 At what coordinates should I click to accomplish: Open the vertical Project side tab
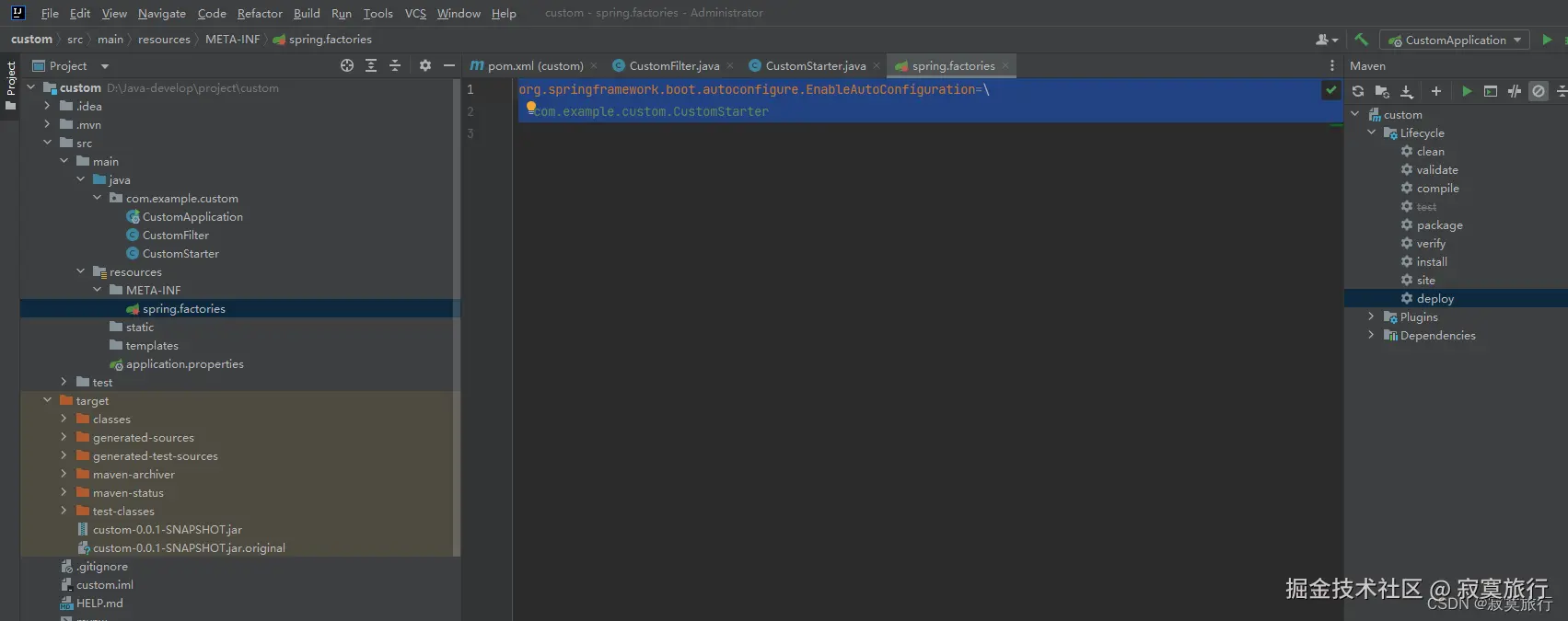(10, 85)
